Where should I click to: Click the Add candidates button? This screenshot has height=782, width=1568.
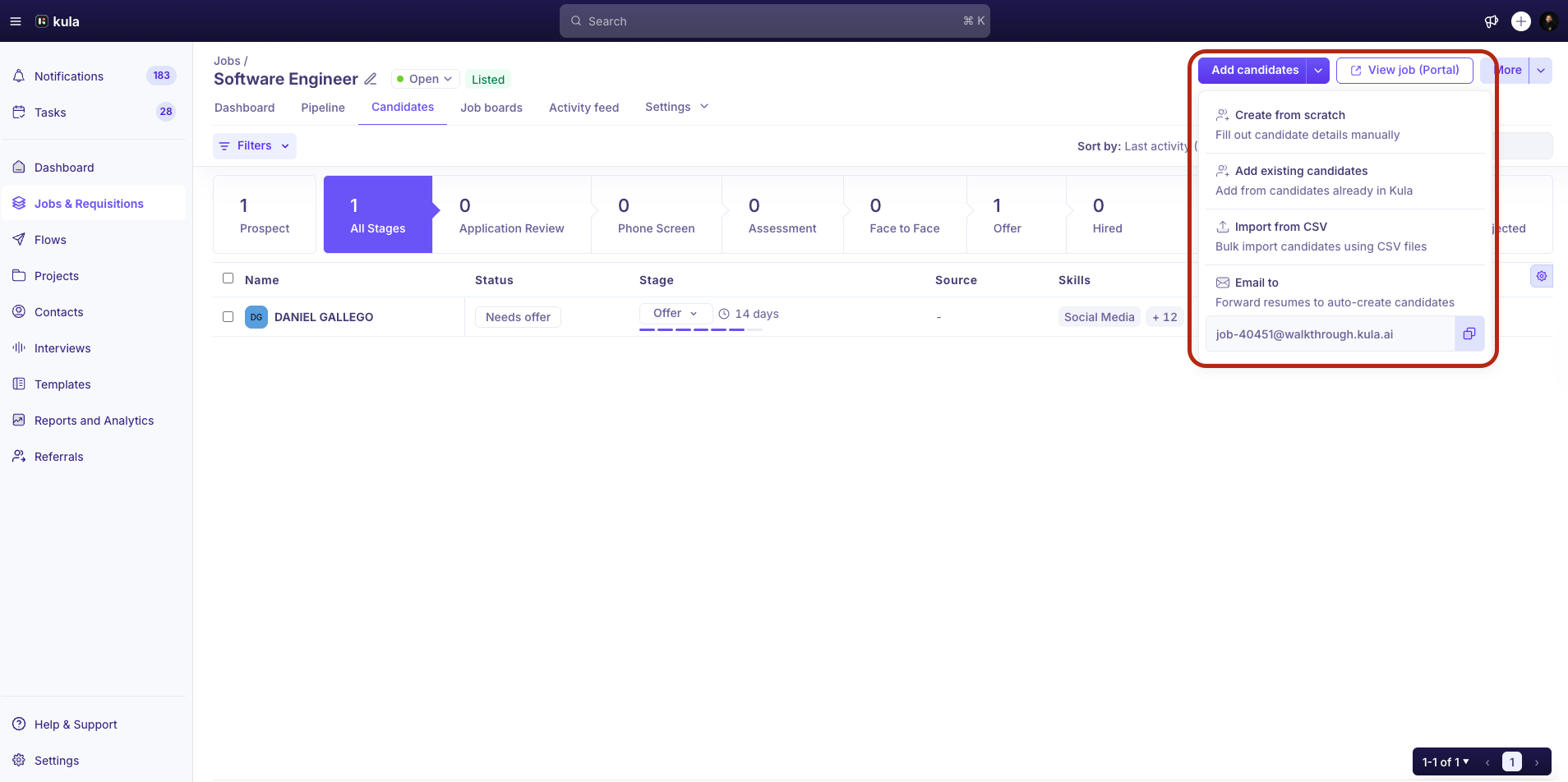[1254, 71]
